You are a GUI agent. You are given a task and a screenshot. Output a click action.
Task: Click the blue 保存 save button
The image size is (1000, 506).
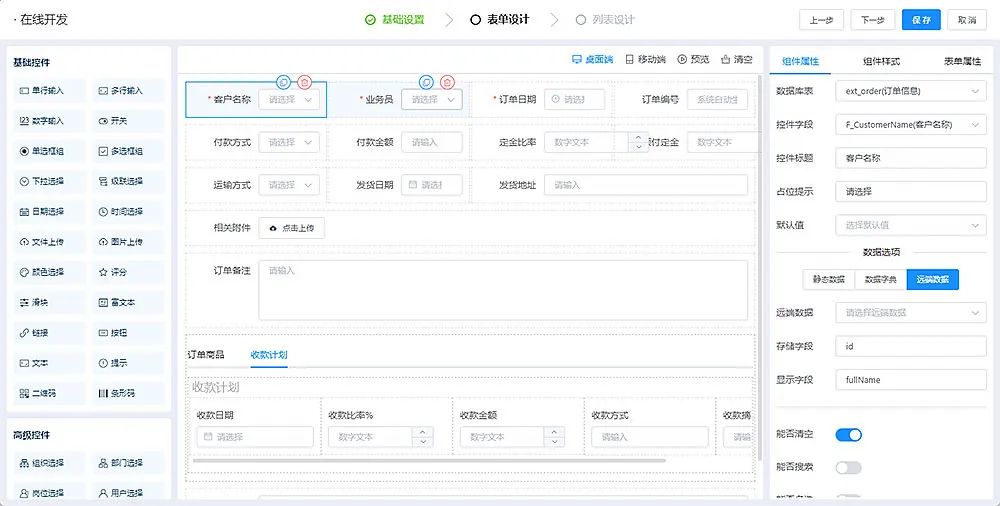pyautogui.click(x=921, y=20)
